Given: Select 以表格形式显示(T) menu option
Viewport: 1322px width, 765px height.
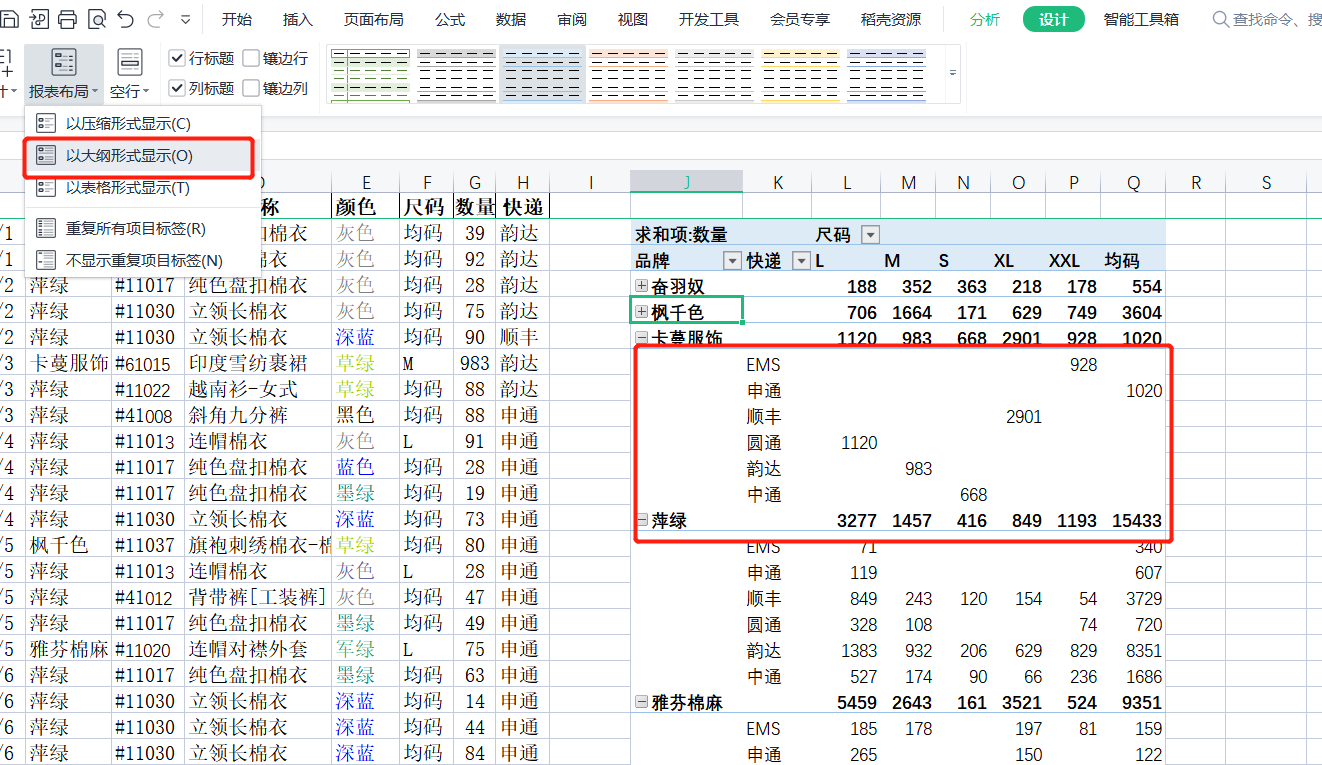Looking at the screenshot, I should (127, 188).
